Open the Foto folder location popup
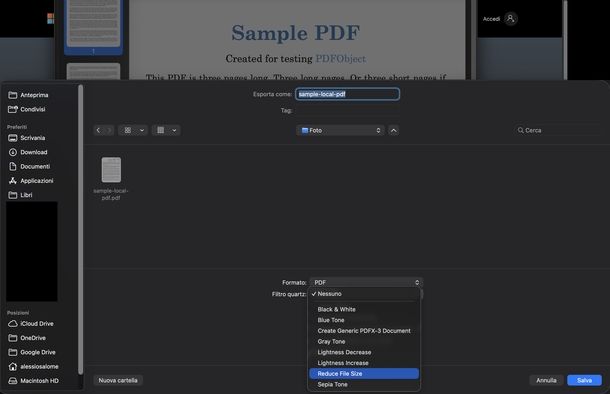The width and height of the screenshot is (610, 394). pyautogui.click(x=341, y=130)
